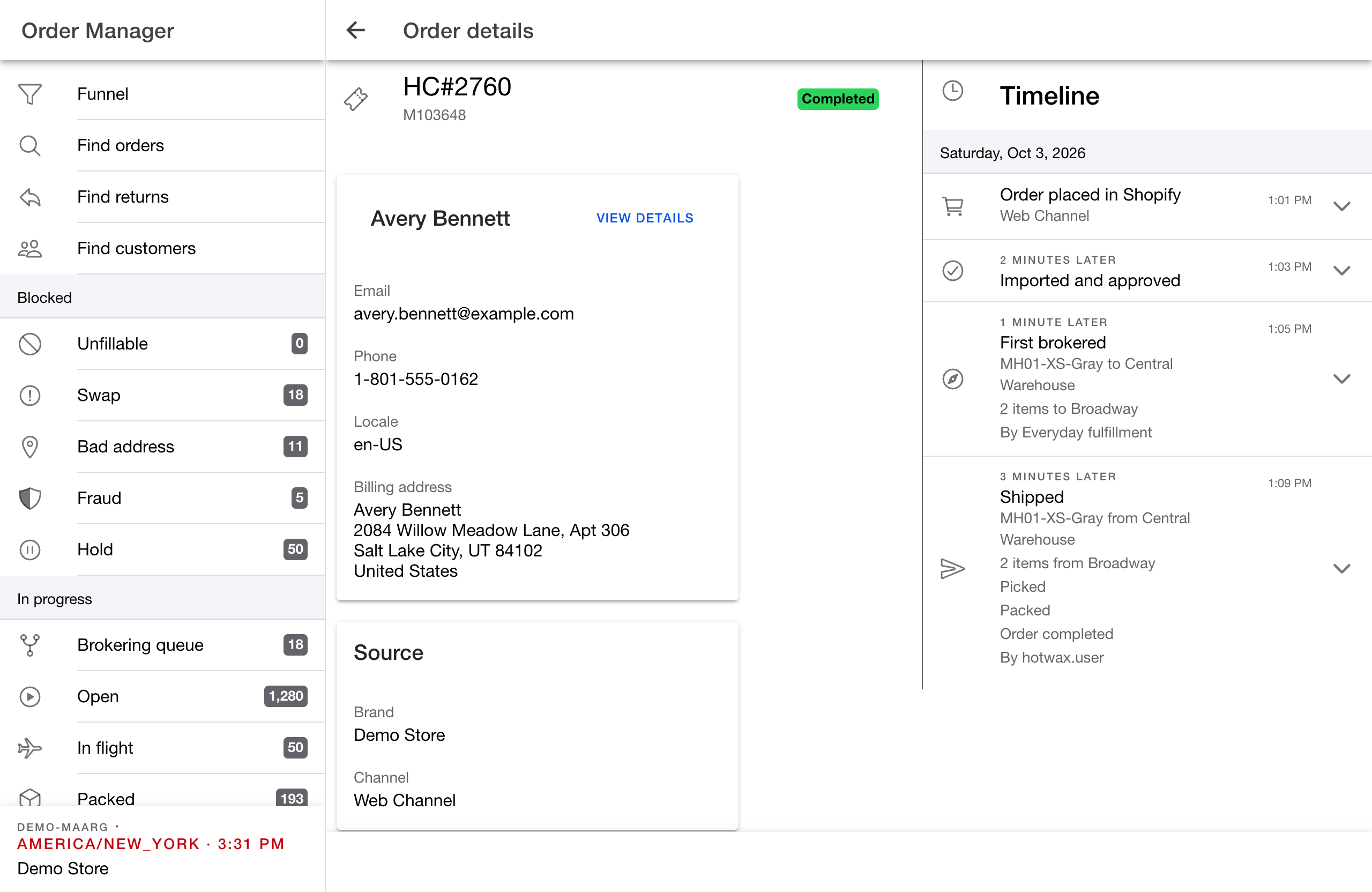Open View Details for Avery Bennett
The height and width of the screenshot is (892, 1372).
point(645,218)
